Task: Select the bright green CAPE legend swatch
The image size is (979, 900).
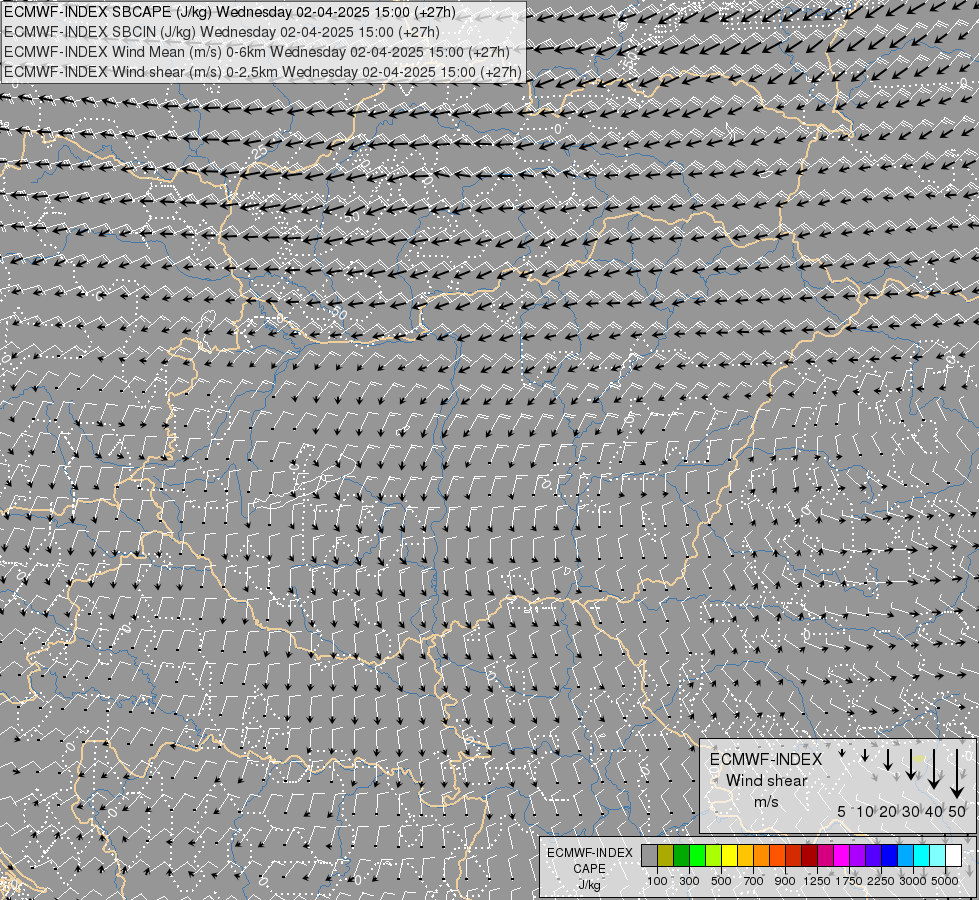Action: [697, 855]
